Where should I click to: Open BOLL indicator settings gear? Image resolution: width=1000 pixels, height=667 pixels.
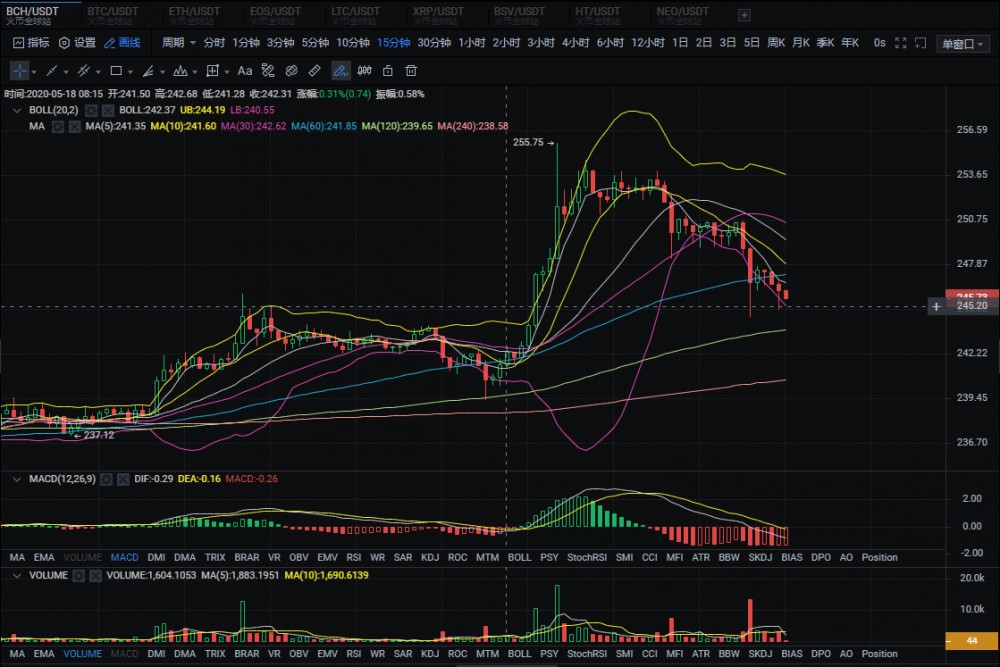tap(90, 110)
